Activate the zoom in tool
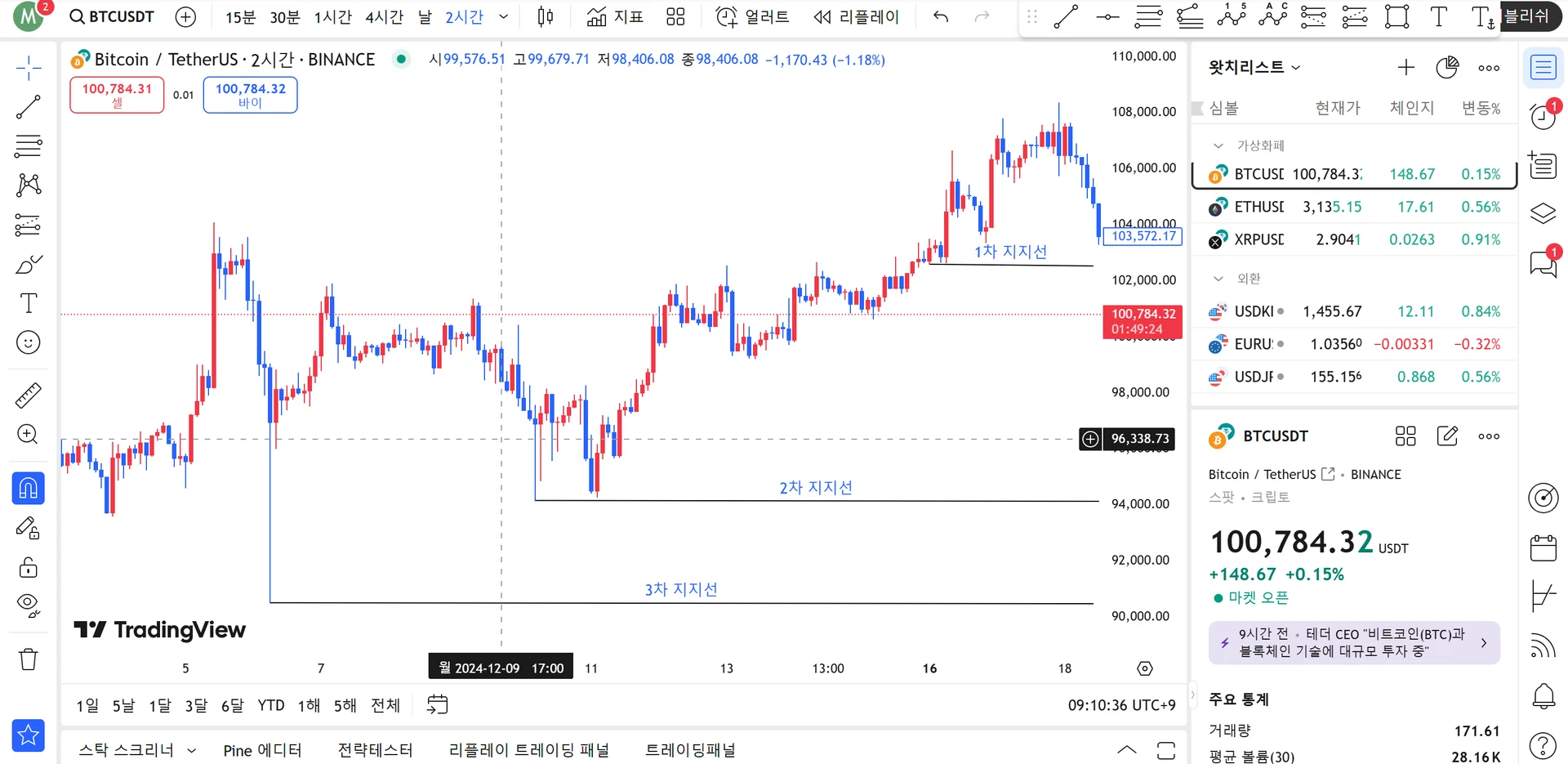The image size is (1568, 764). tap(29, 434)
